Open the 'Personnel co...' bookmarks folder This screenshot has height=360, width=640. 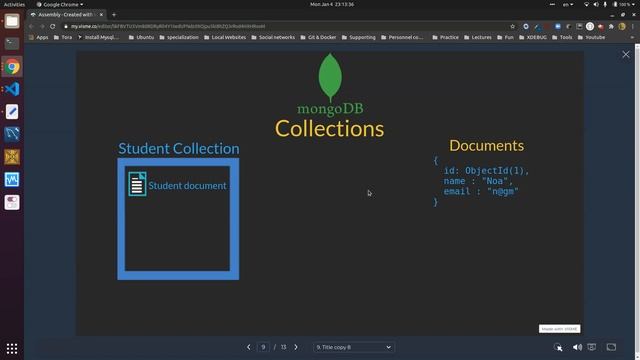(402, 37)
